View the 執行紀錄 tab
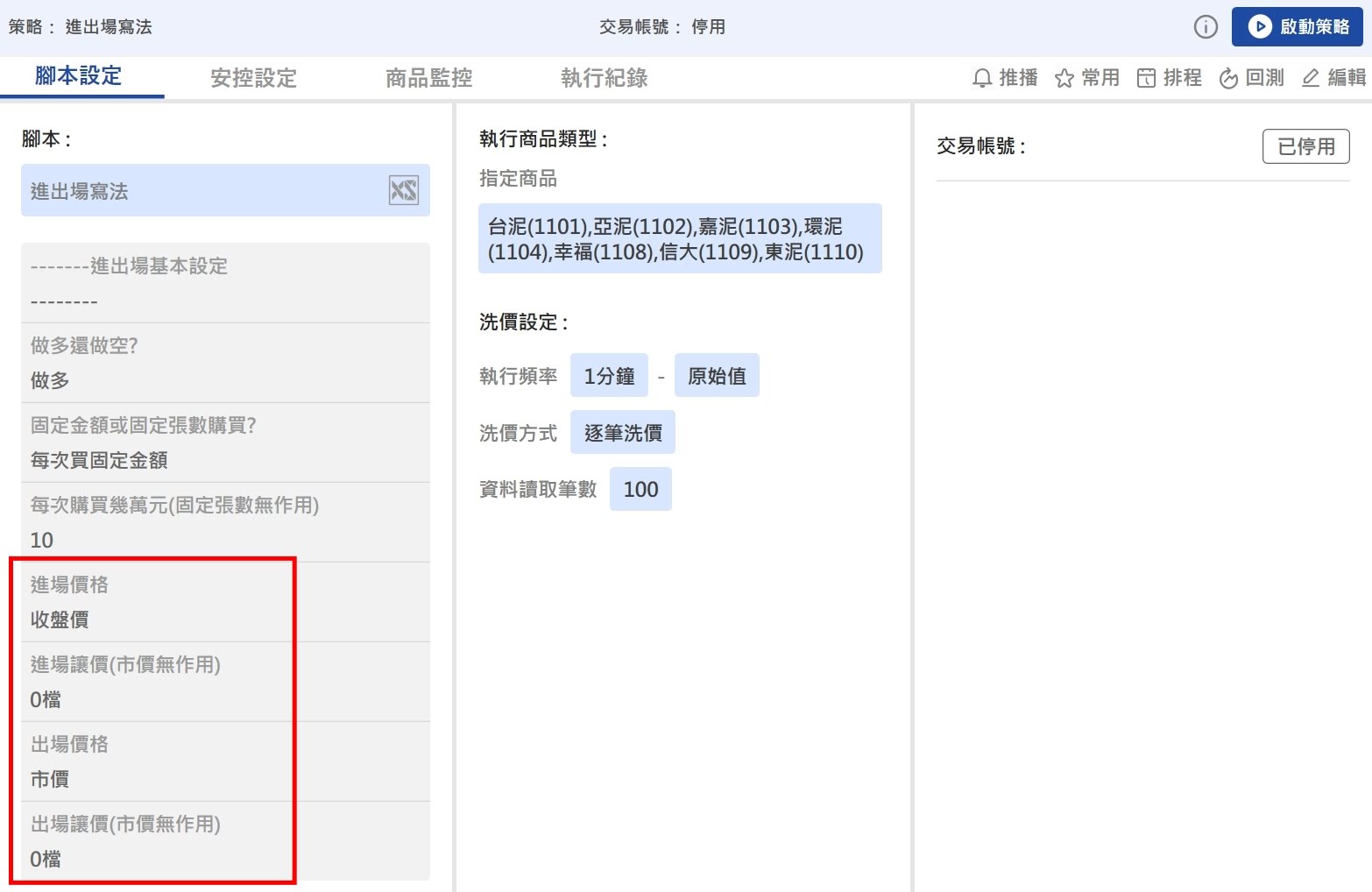The width and height of the screenshot is (1372, 892). (604, 78)
